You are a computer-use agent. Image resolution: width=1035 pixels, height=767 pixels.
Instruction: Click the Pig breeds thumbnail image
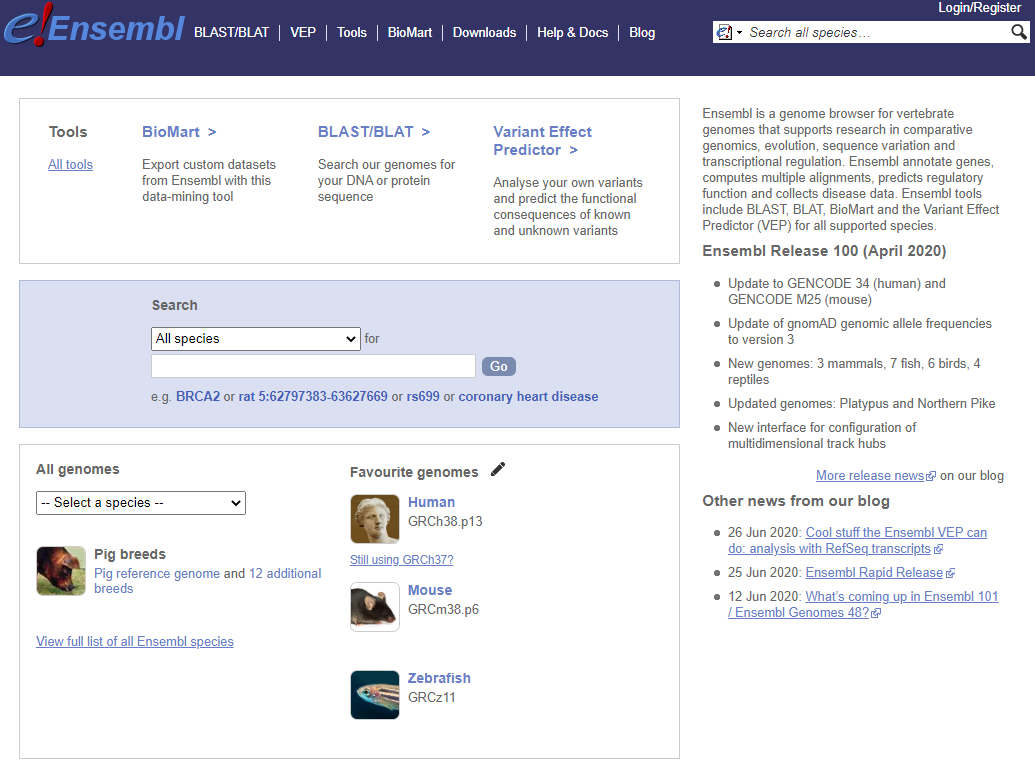pos(61,571)
